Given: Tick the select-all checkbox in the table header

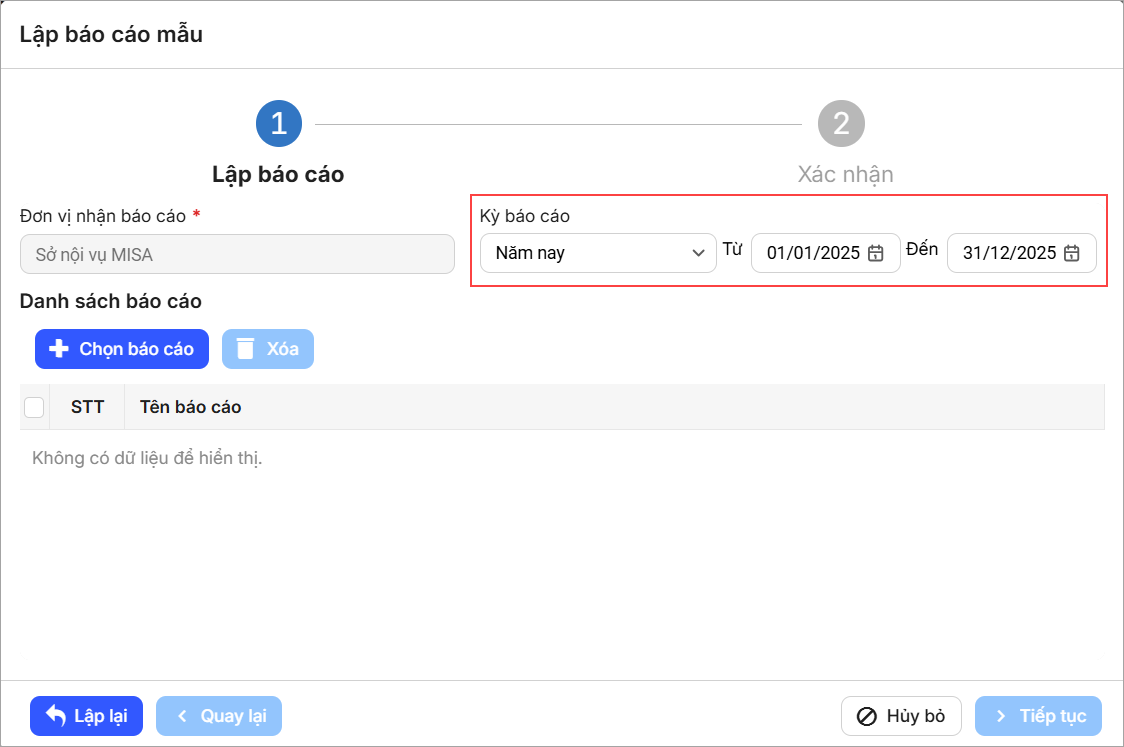Looking at the screenshot, I should pyautogui.click(x=34, y=407).
